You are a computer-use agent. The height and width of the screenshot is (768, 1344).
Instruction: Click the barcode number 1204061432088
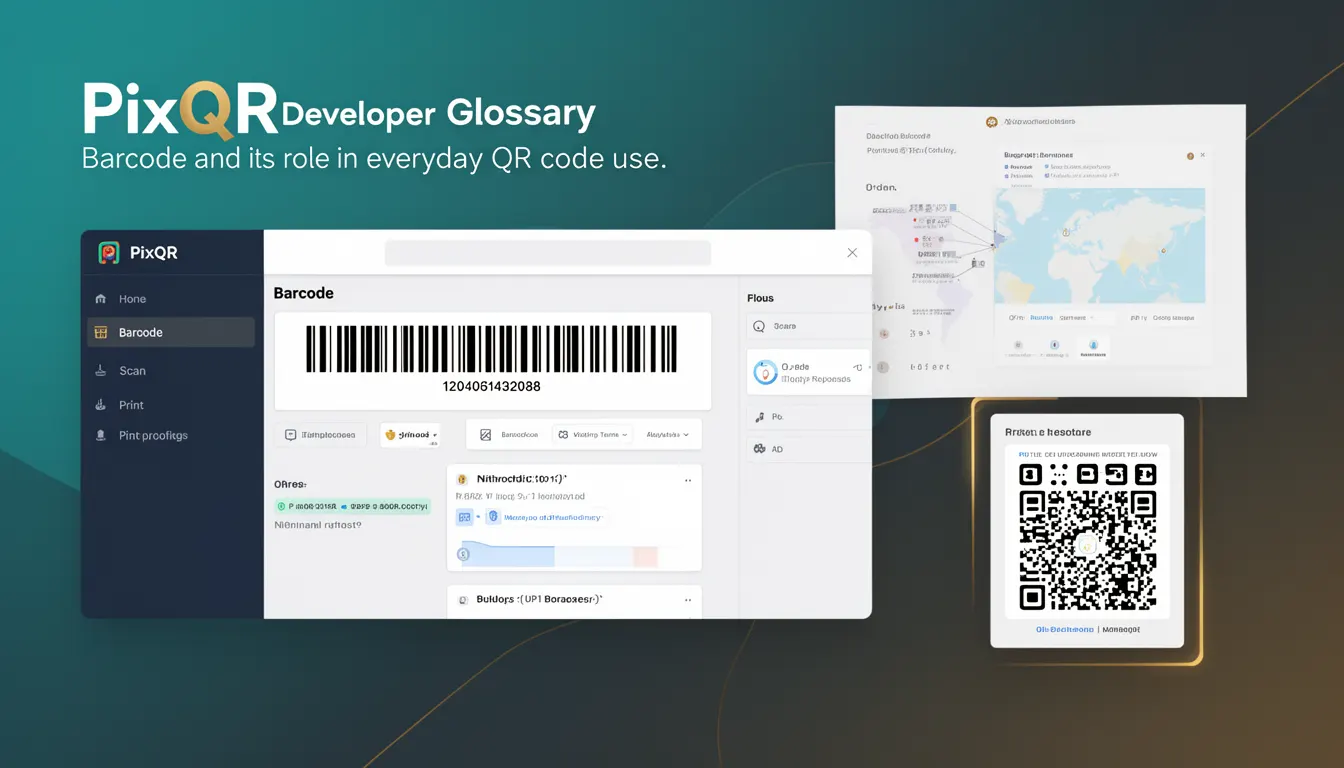pos(491,385)
